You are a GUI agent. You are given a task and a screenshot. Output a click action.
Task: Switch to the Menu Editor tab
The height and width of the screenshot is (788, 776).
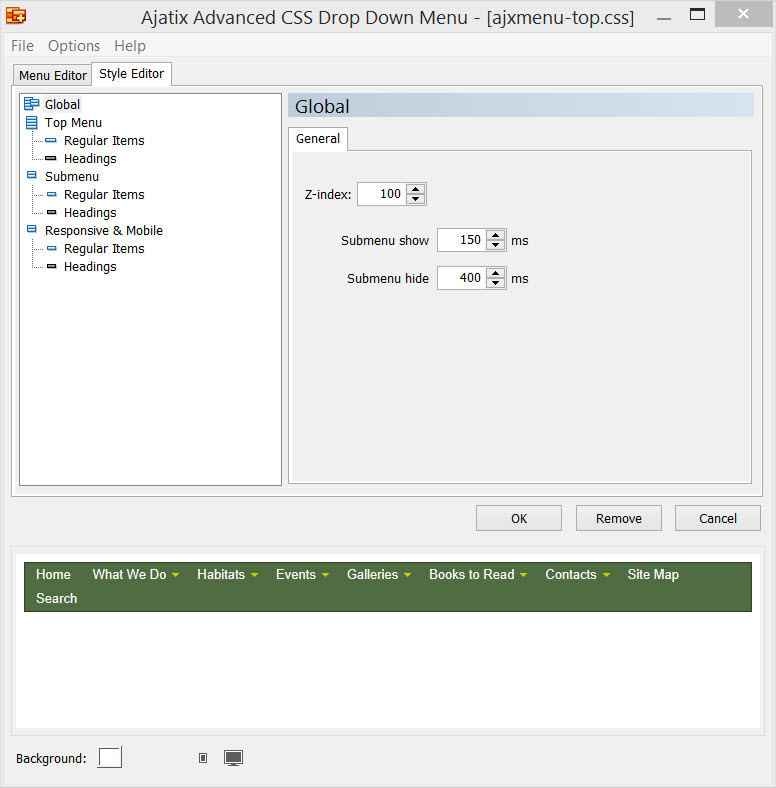53,75
